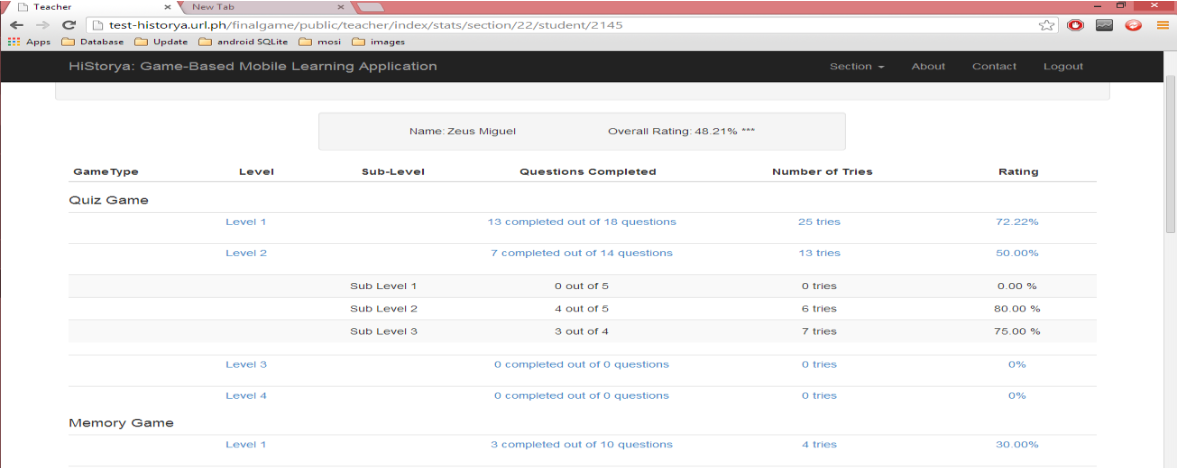Click '3 completed out of 10 questions'

581,445
